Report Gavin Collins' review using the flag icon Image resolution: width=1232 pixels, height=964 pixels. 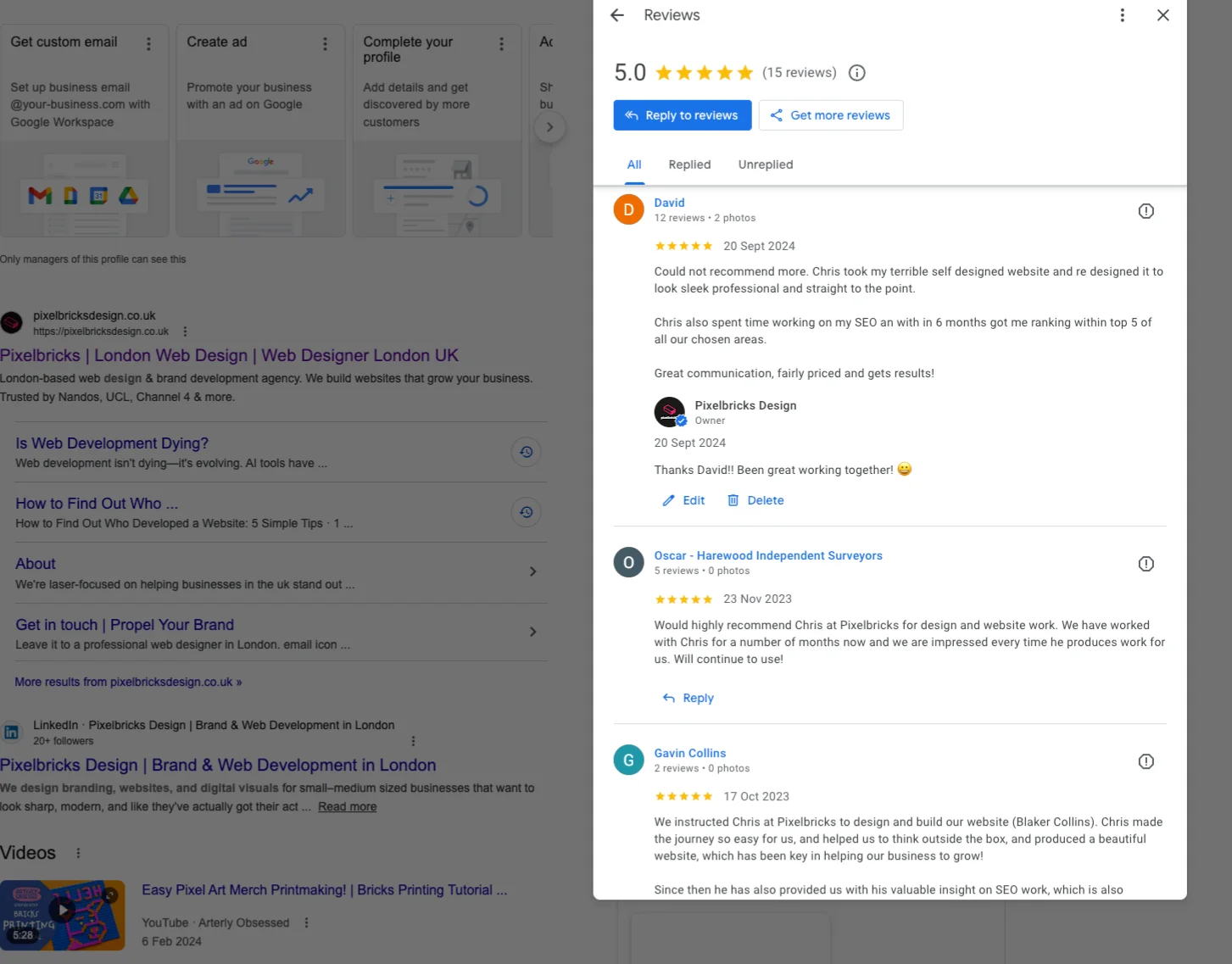click(x=1146, y=761)
